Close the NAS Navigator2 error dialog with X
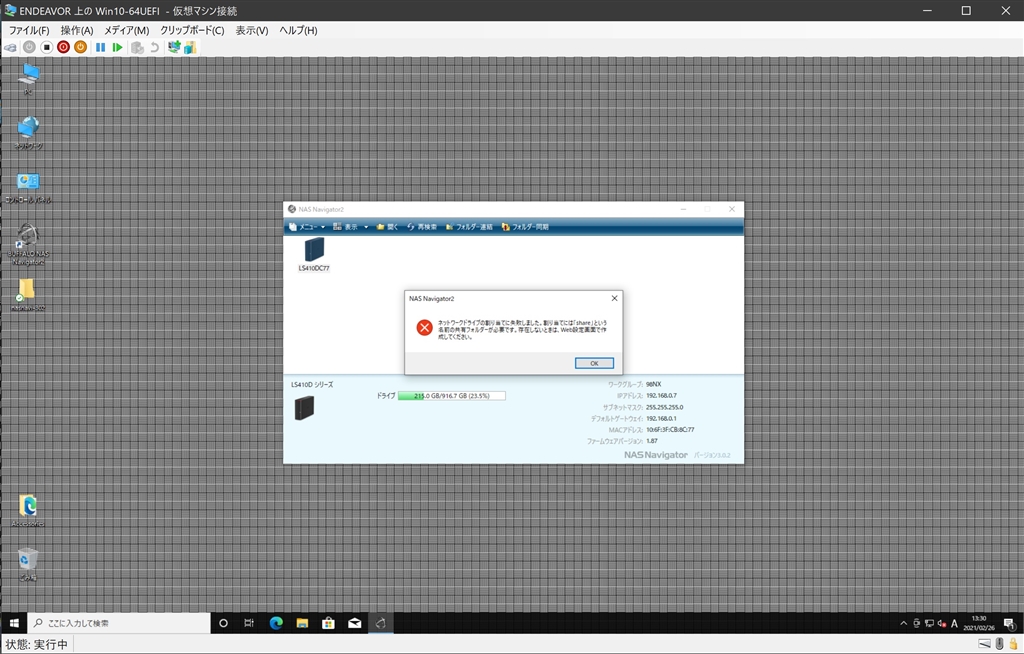1024x654 pixels. point(614,299)
